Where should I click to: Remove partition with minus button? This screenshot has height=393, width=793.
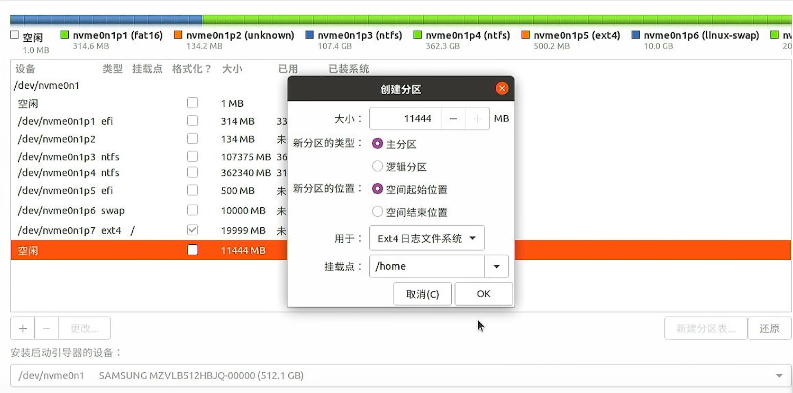click(x=47, y=328)
